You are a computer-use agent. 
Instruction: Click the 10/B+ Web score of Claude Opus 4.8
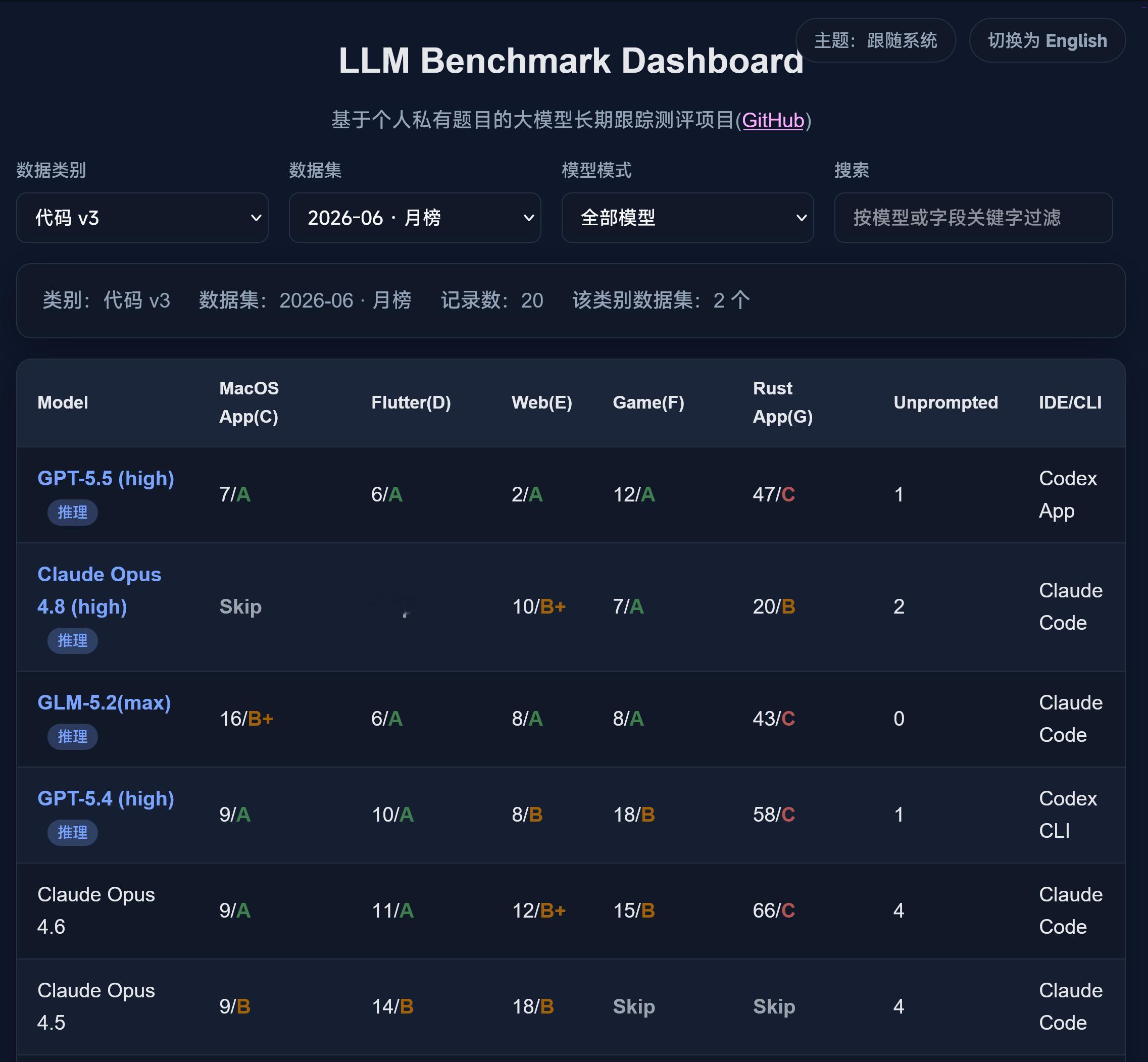(539, 607)
